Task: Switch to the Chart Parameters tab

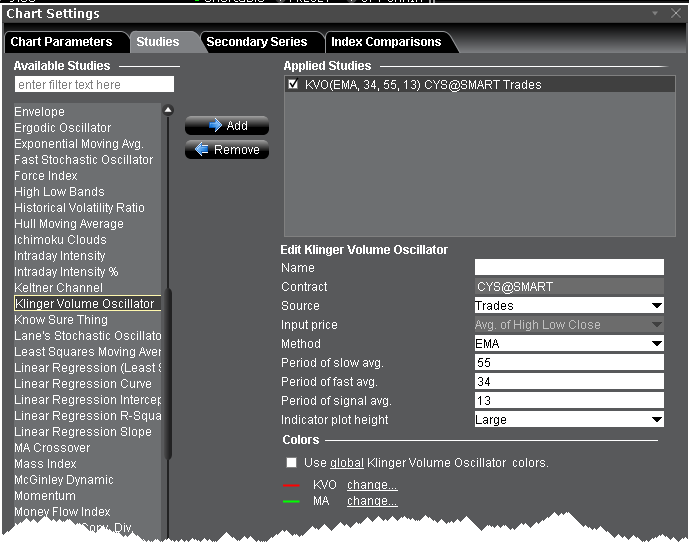Action: click(x=61, y=42)
